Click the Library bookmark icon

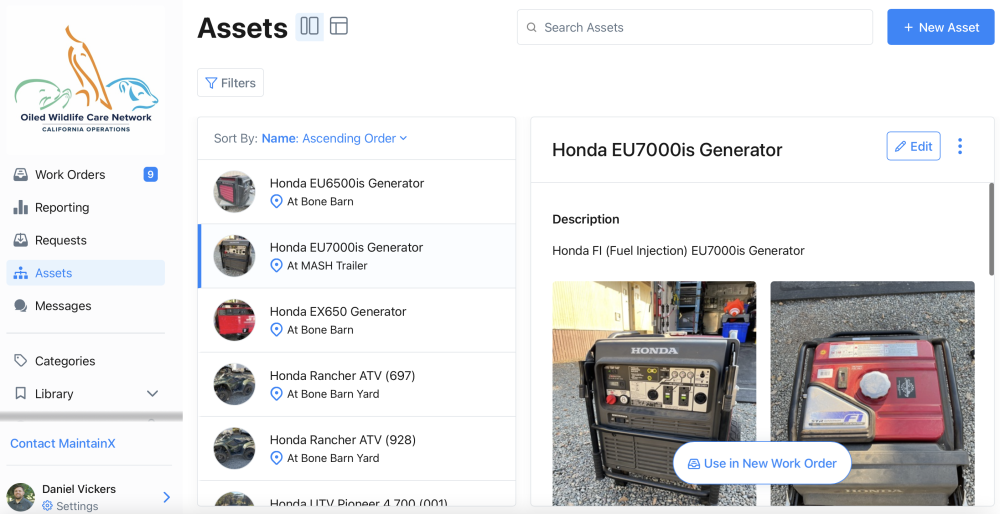pos(21,393)
